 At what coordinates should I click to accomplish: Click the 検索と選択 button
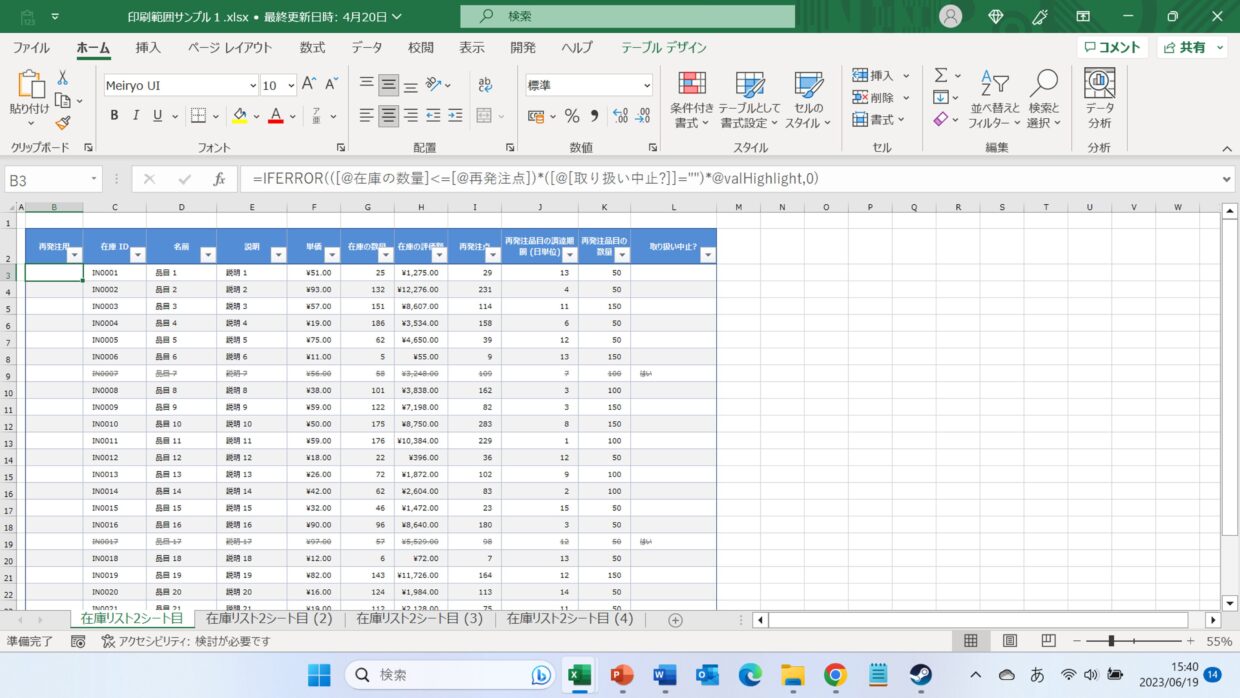pyautogui.click(x=1044, y=100)
